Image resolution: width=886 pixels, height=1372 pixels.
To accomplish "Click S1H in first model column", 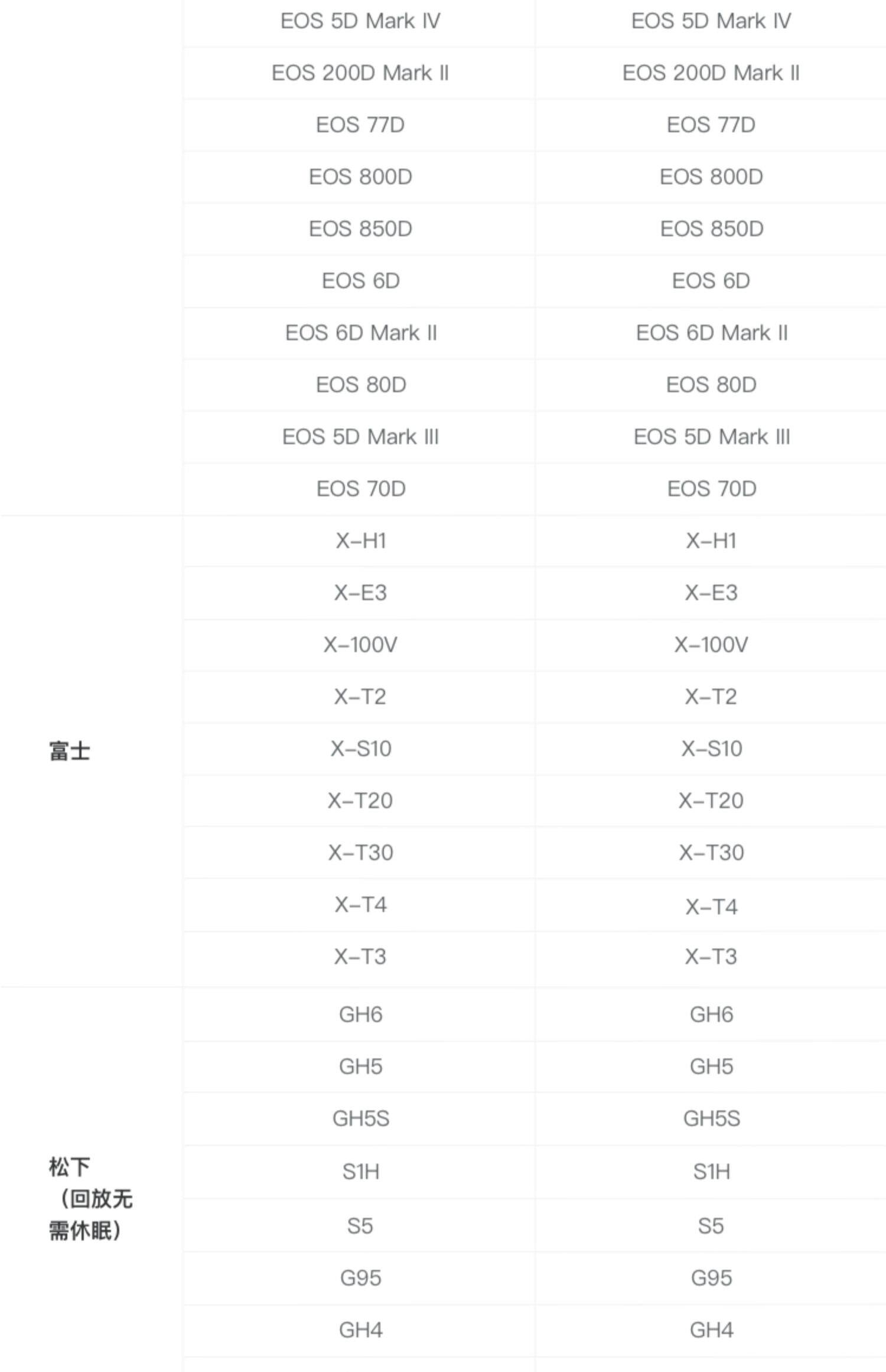I will coord(360,1172).
